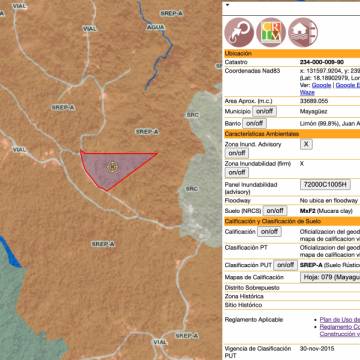Toggle Clasificación PUT on/off

click(285, 265)
